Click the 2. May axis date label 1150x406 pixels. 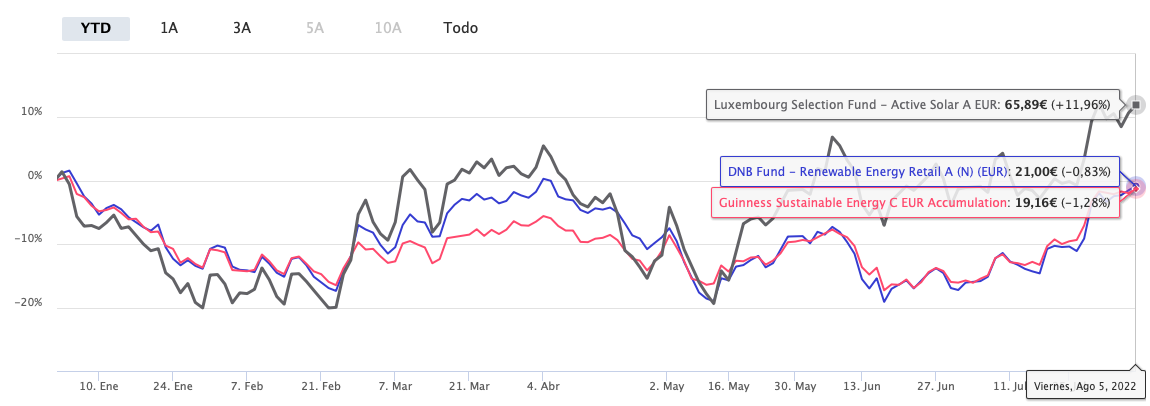(666, 385)
